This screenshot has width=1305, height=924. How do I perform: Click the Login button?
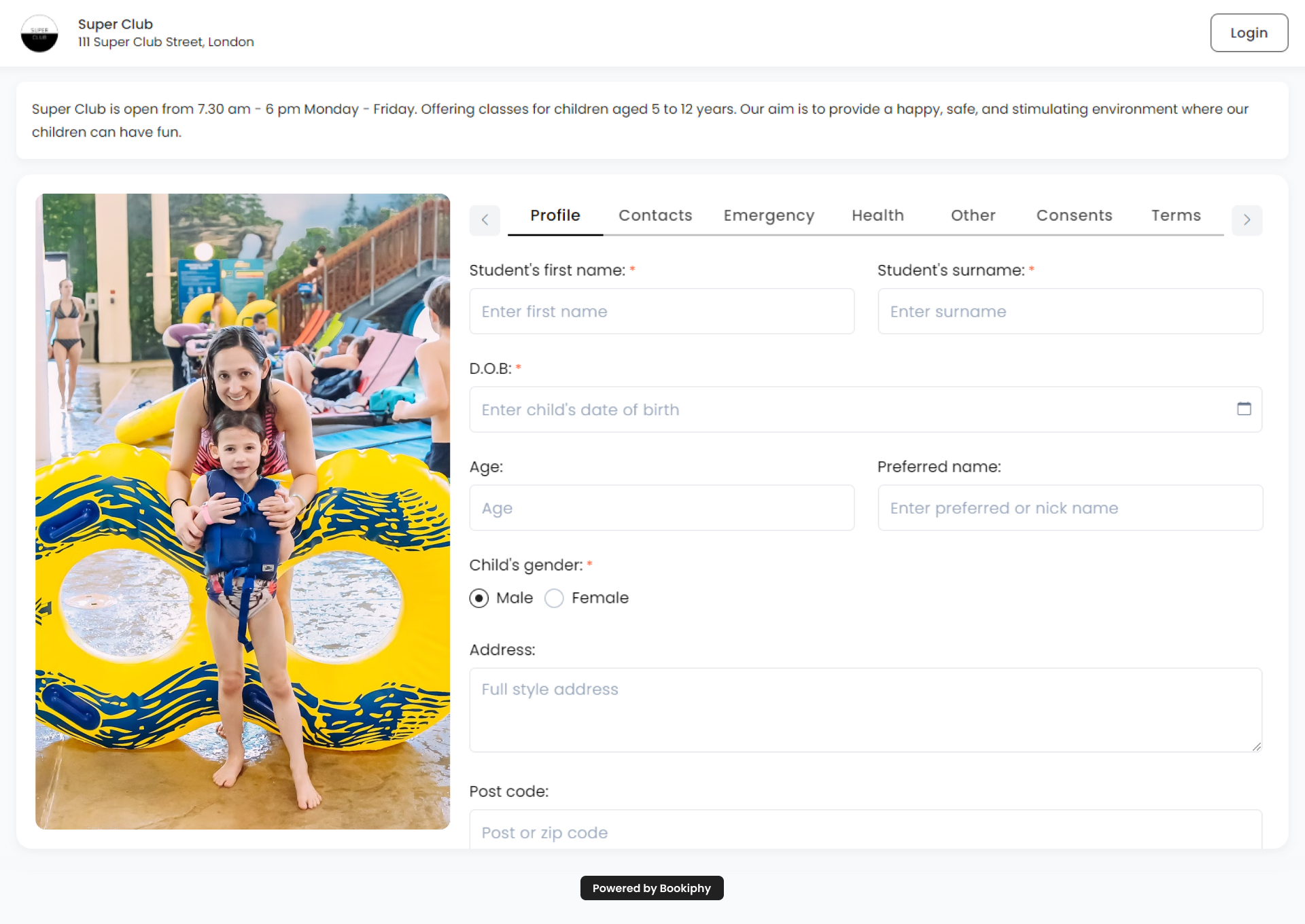[1249, 32]
